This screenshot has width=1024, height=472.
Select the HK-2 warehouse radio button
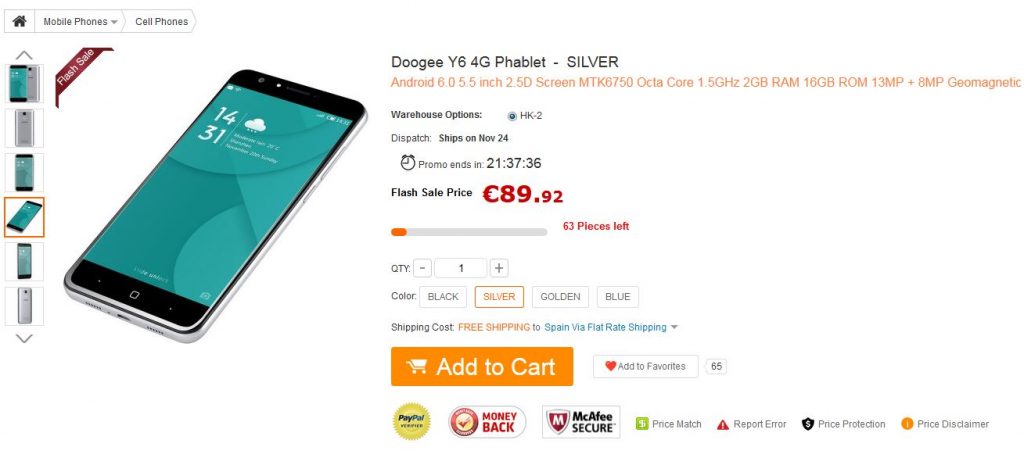tap(512, 116)
